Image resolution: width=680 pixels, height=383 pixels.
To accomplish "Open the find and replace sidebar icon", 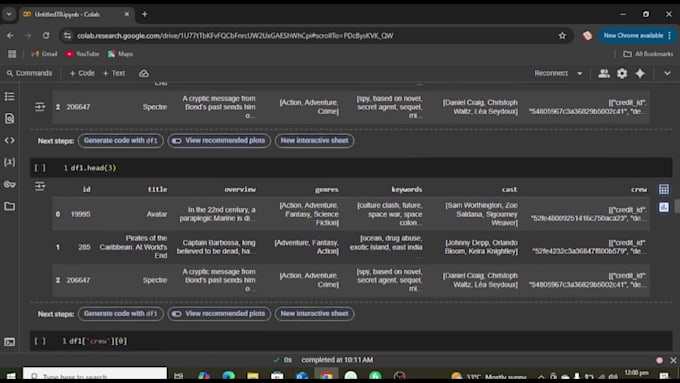I will click(10, 118).
